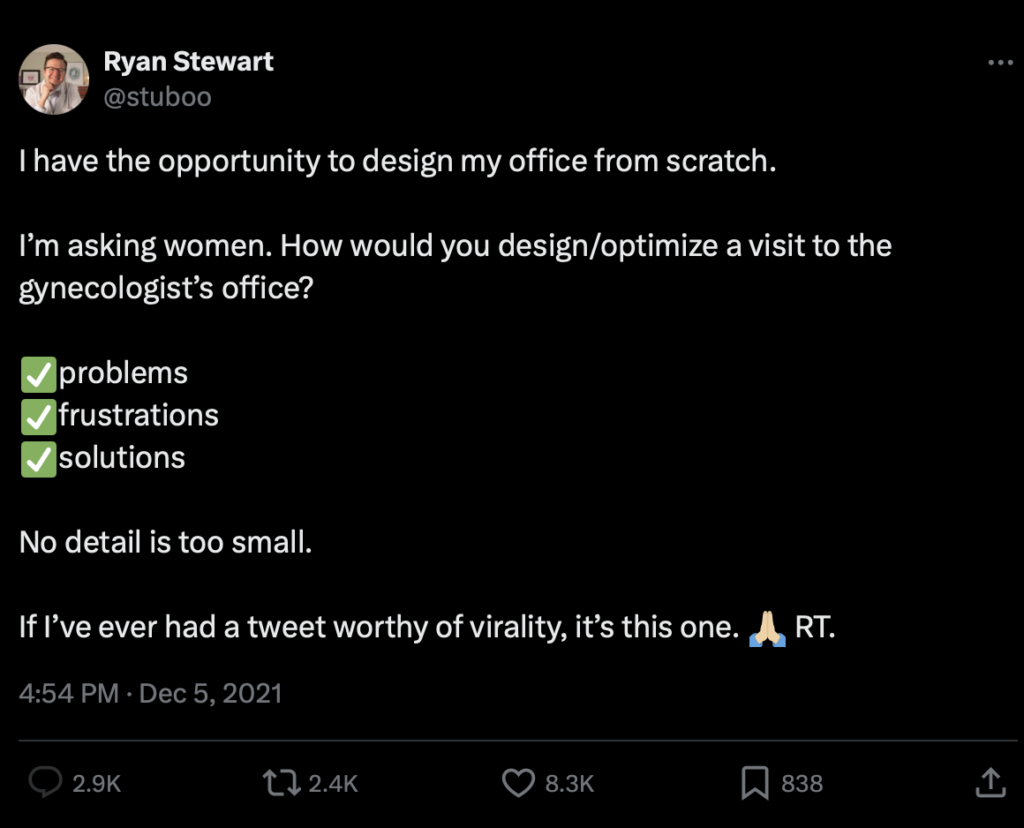The image size is (1024, 828).
Task: Click the green checkmark beside problems
Action: point(37,374)
